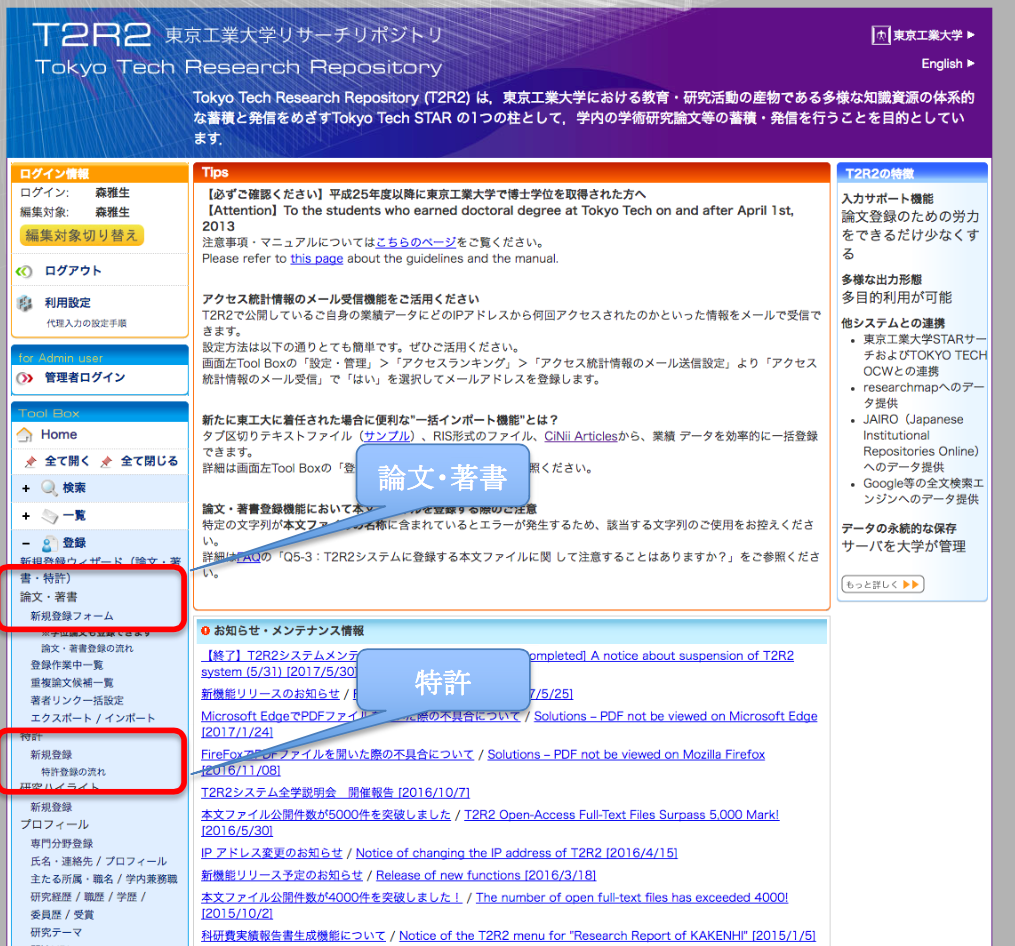Click the magnifier icon beside 検索
The image size is (1015, 946).
coord(49,488)
